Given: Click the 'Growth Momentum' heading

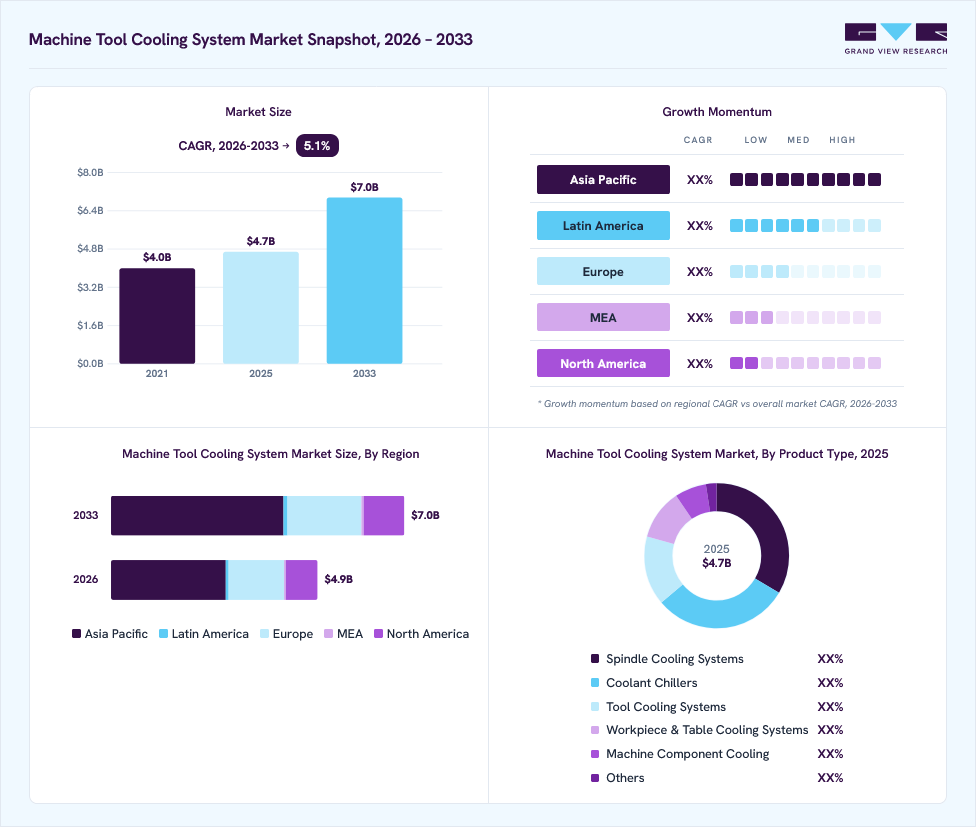Looking at the screenshot, I should (x=717, y=112).
